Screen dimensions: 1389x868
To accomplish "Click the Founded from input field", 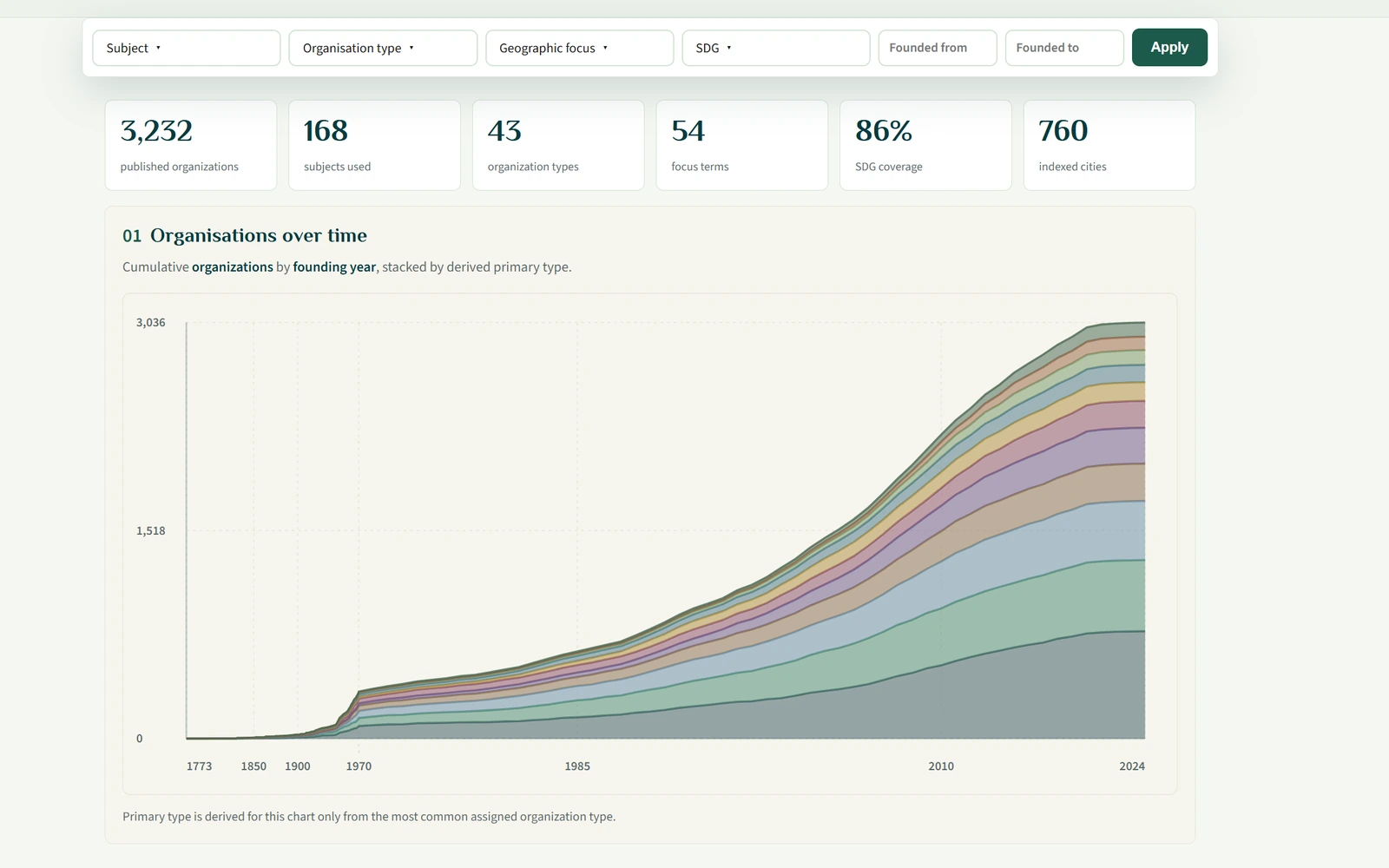I will pos(938,48).
